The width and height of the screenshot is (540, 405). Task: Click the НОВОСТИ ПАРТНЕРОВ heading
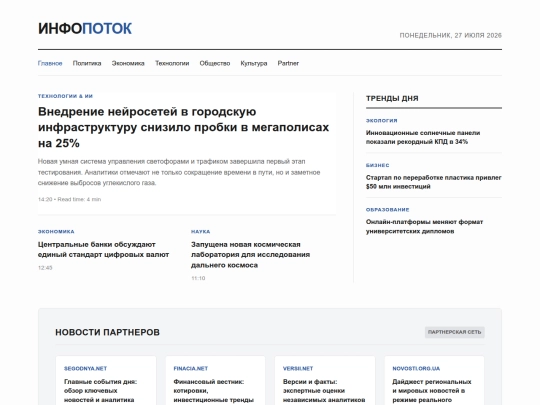click(x=107, y=332)
